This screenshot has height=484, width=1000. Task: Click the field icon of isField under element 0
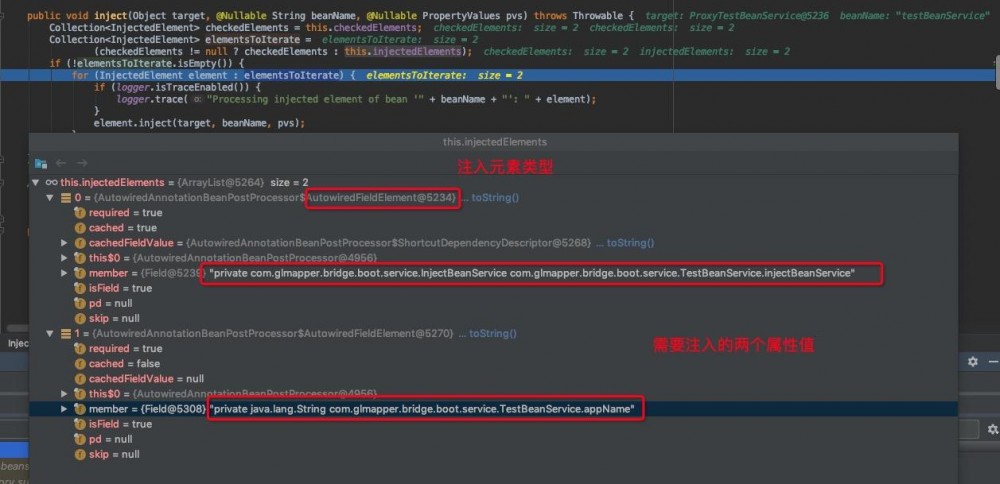80,288
